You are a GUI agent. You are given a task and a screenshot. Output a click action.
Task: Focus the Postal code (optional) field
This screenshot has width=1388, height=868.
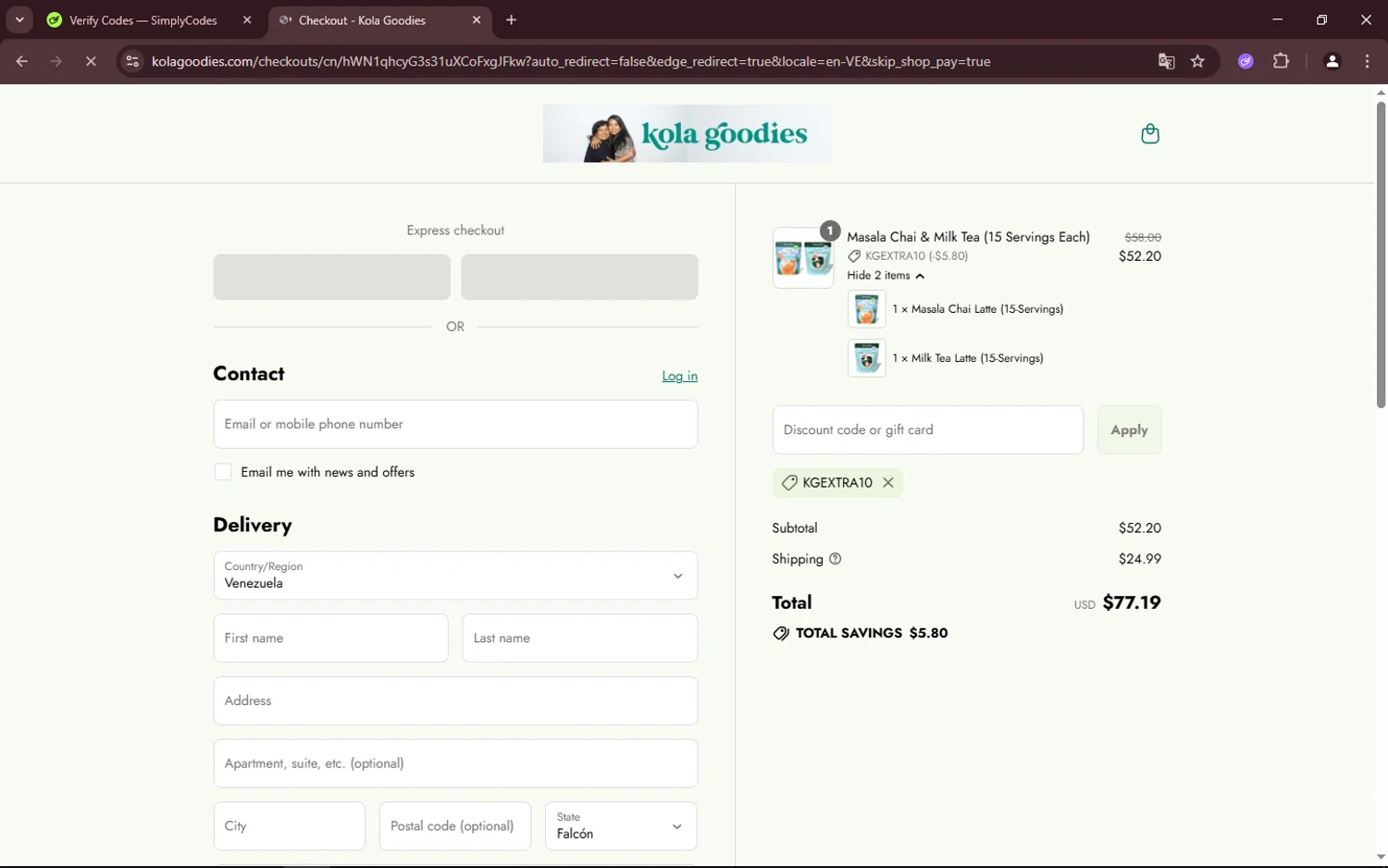point(454,825)
